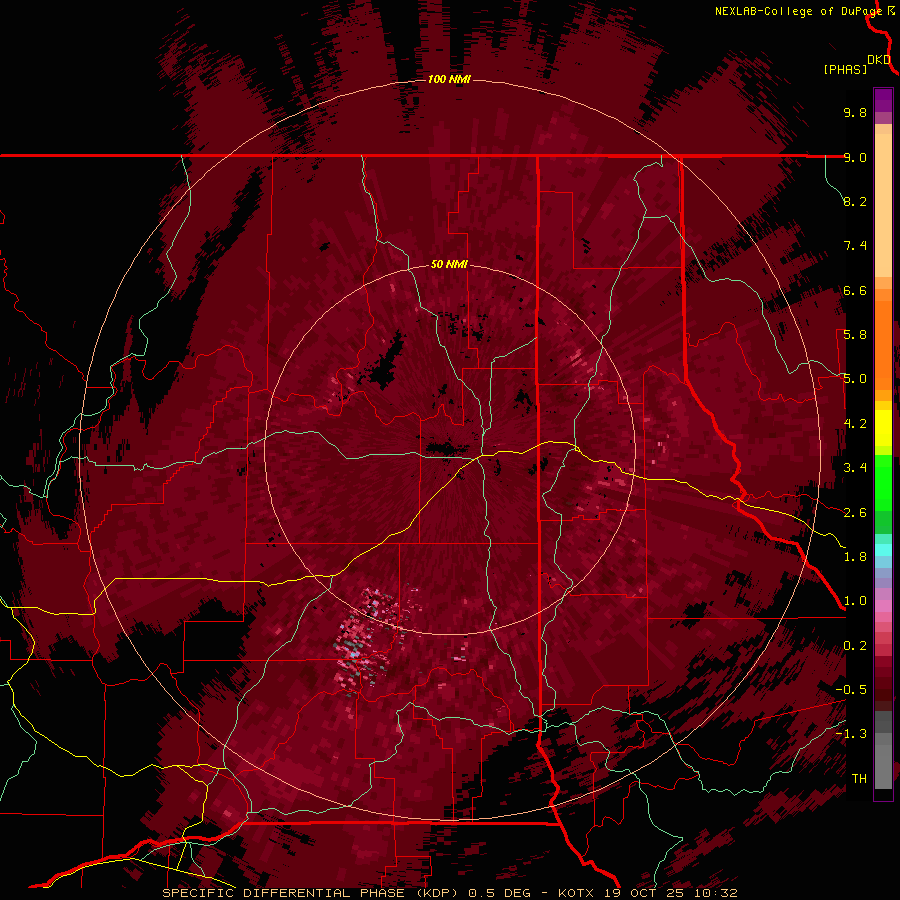This screenshot has width=900, height=900.
Task: Click the 9.0 value on the scale
Action: tap(855, 157)
